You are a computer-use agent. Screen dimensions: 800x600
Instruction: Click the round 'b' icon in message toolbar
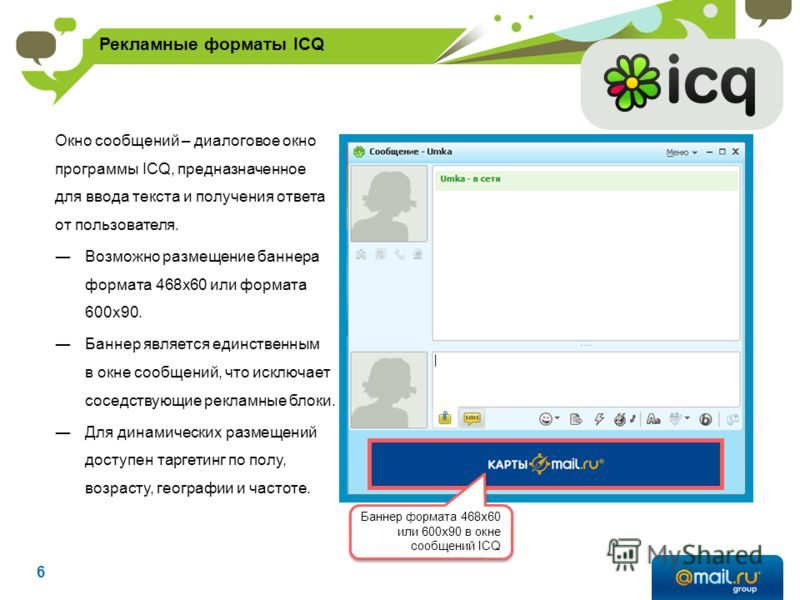[706, 419]
